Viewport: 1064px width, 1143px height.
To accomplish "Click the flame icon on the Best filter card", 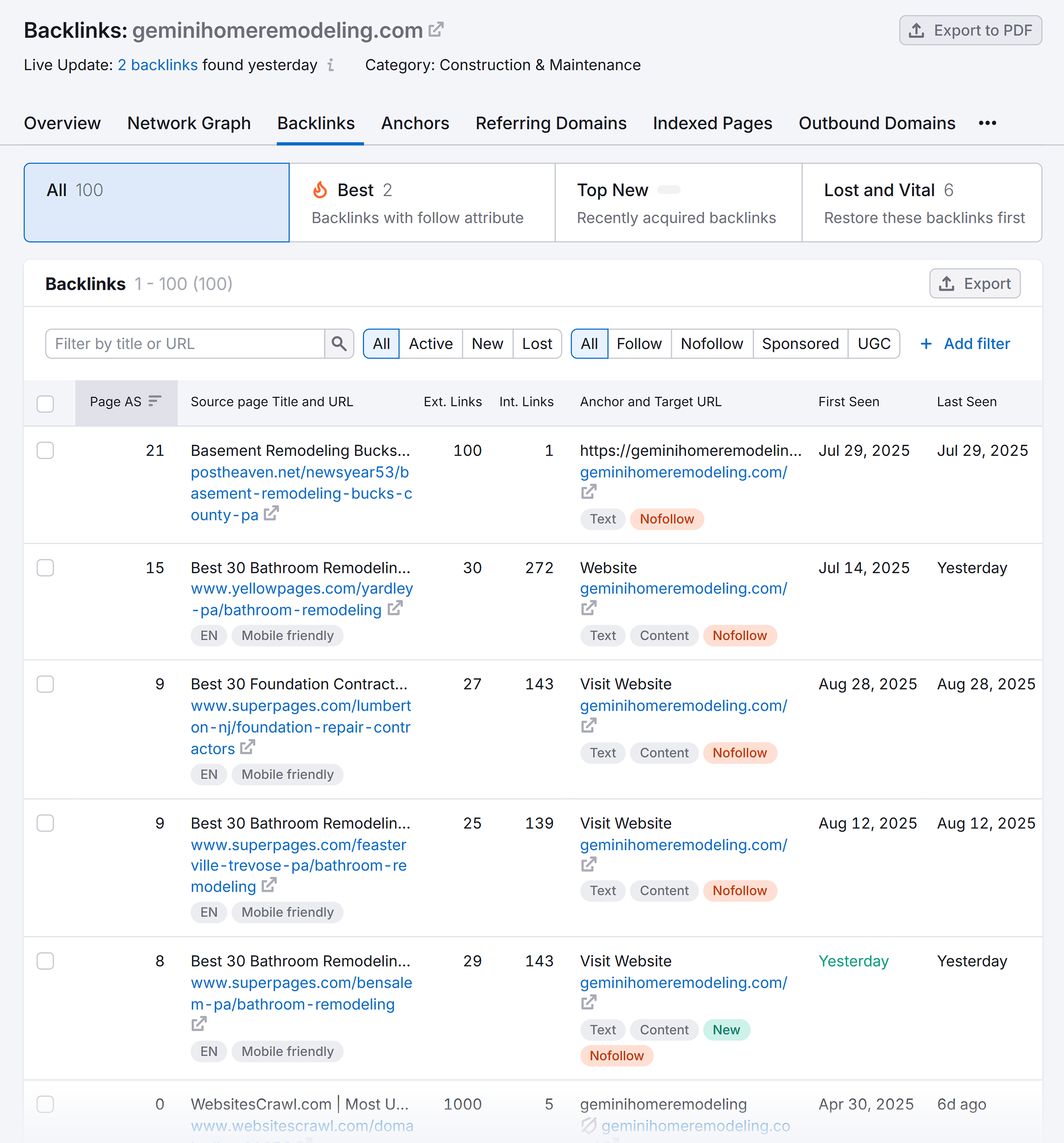I will point(320,190).
